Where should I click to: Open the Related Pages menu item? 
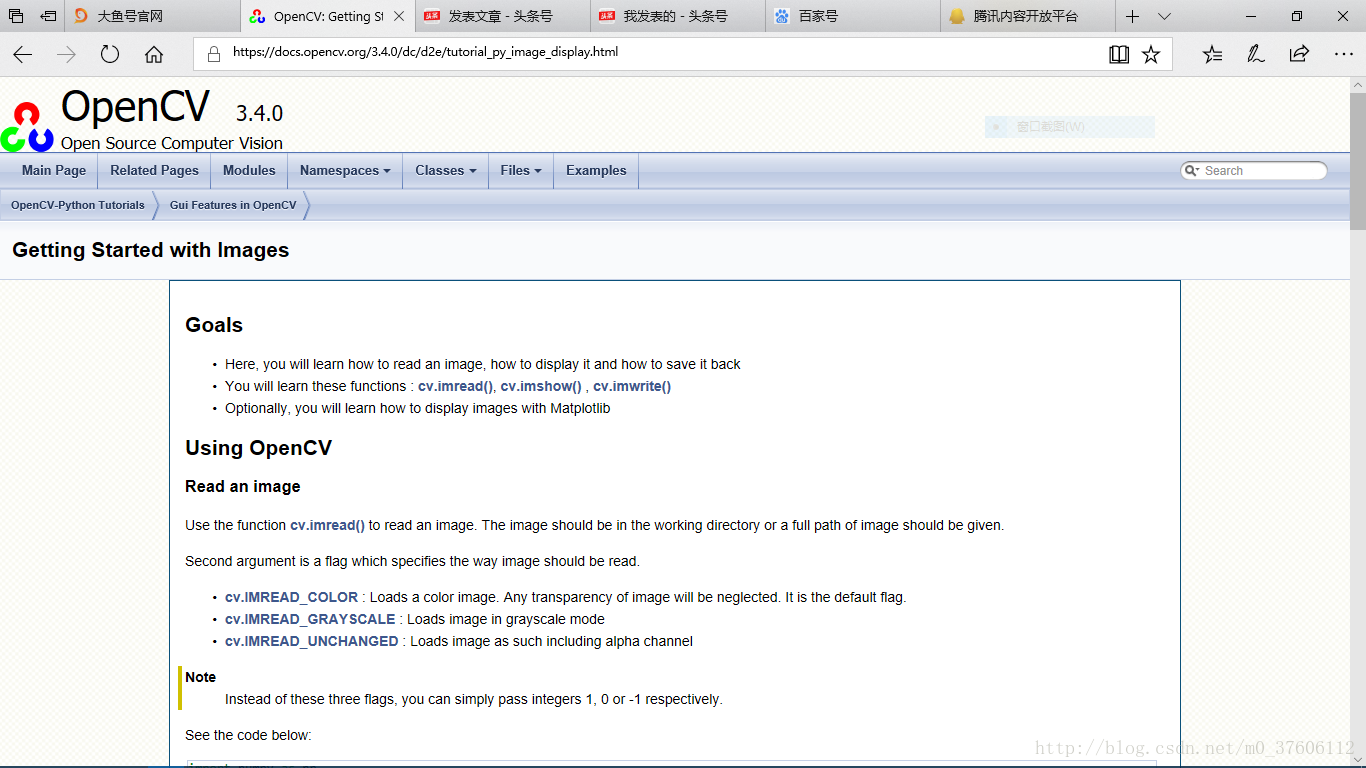(154, 170)
